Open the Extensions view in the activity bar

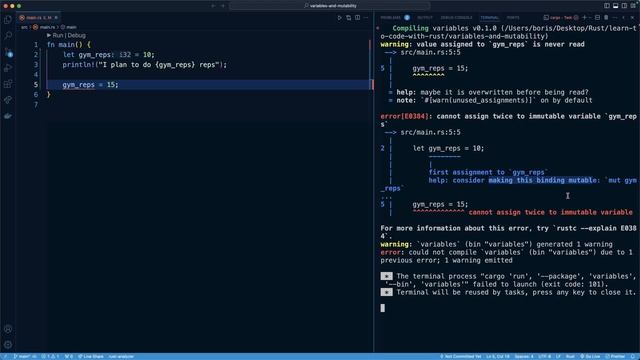[8, 84]
